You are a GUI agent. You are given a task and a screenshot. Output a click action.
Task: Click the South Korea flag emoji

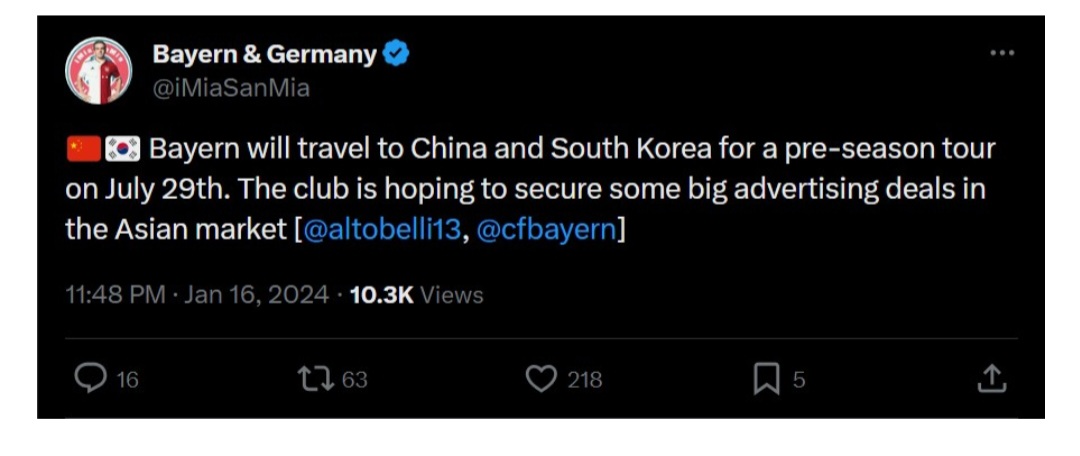(x=122, y=150)
